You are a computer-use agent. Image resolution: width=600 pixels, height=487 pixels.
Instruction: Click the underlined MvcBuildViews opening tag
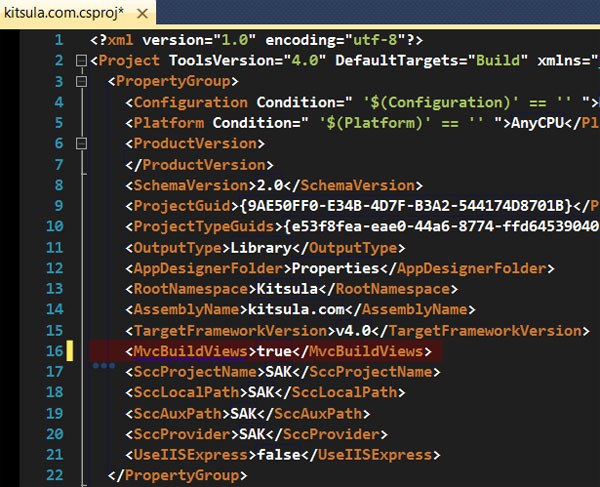click(x=191, y=351)
